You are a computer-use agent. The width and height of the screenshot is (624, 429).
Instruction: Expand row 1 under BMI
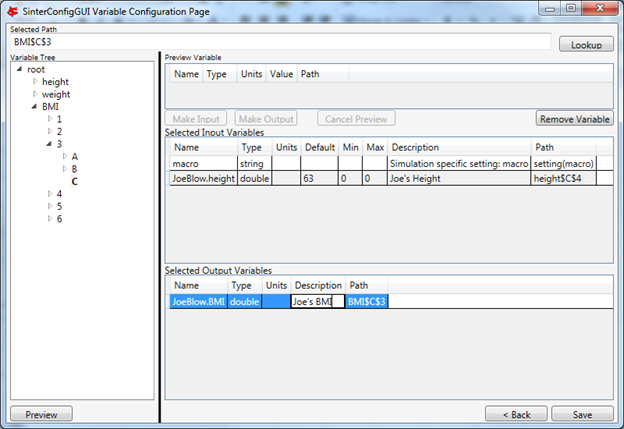(49, 119)
